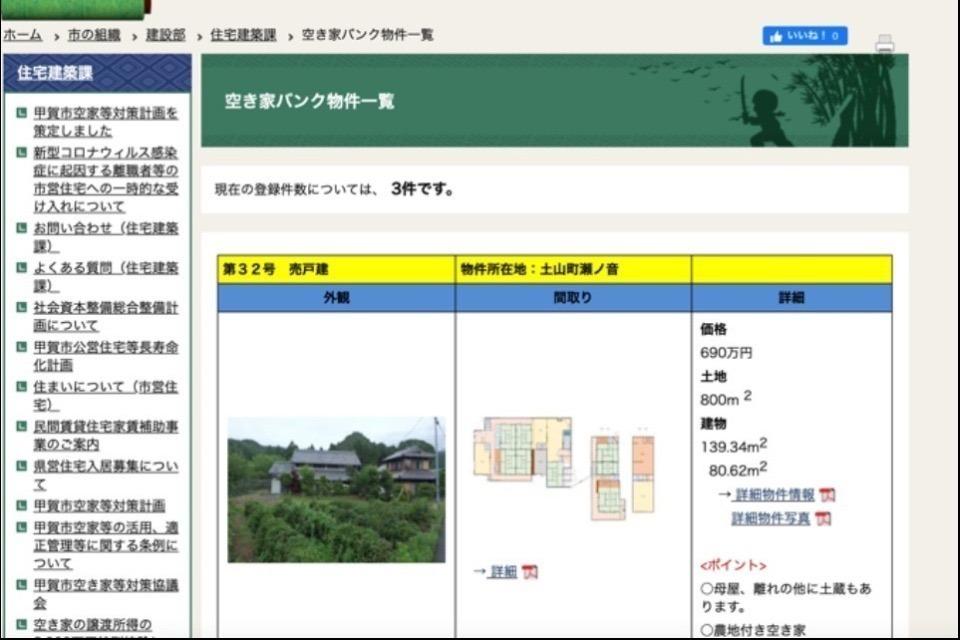Open 県営住宅入居募集について in sidebar
960x640 pixels.
[x=105, y=475]
